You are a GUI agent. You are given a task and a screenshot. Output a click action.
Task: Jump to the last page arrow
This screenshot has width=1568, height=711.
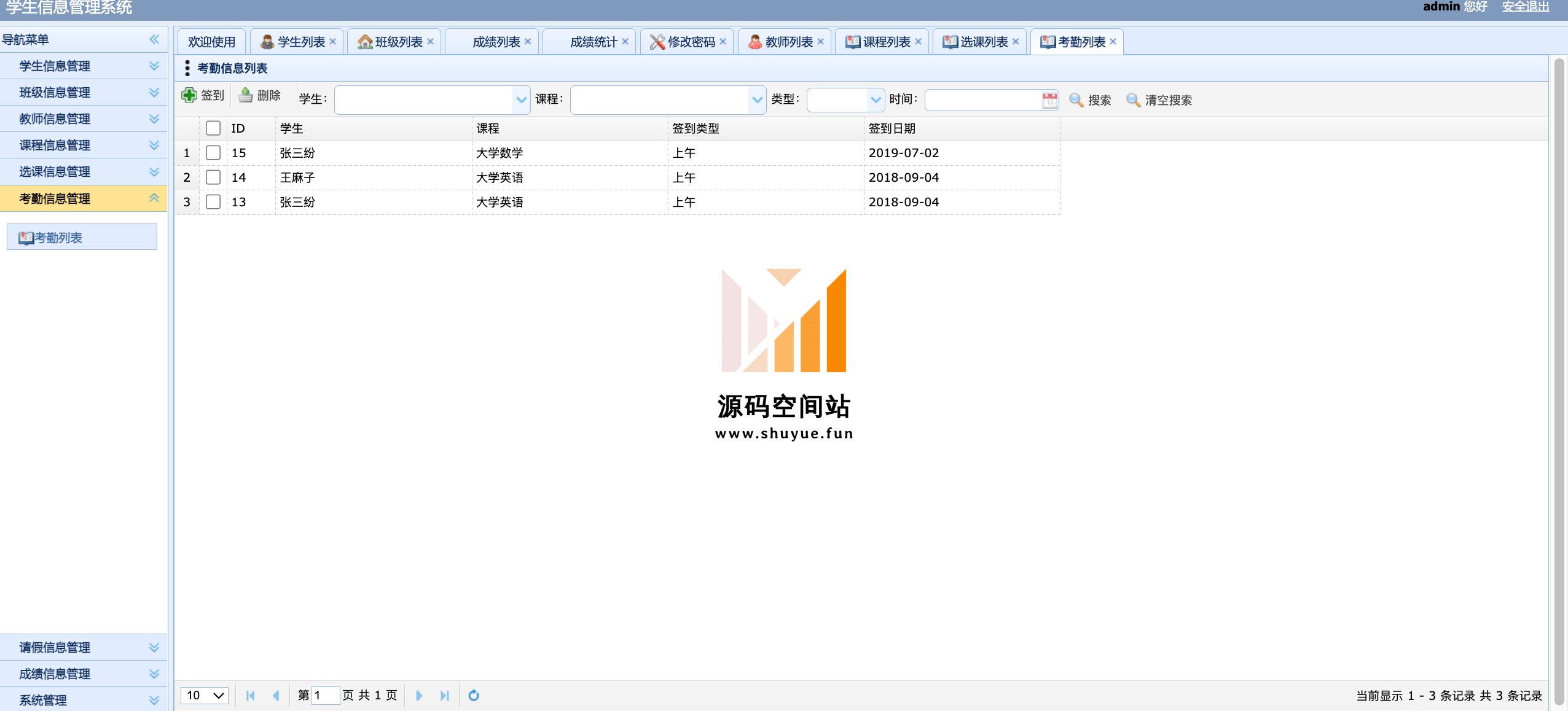(445, 696)
